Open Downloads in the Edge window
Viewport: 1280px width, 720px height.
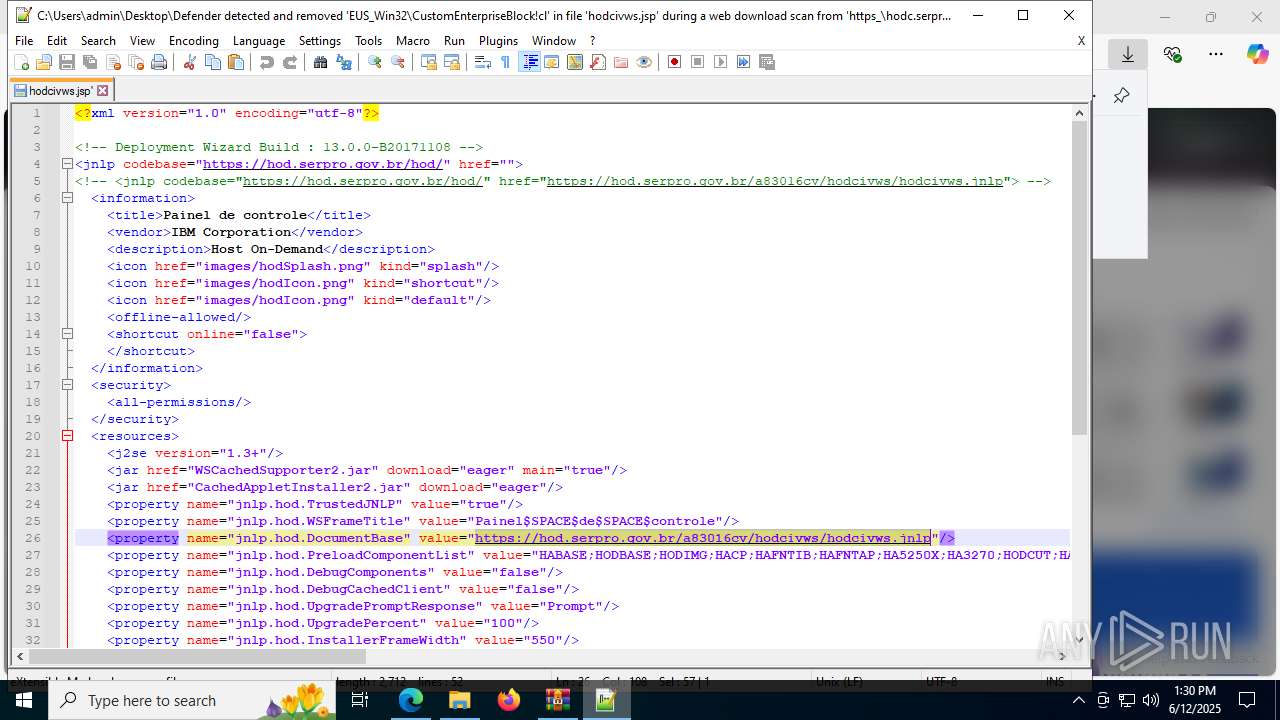tap(1128, 55)
